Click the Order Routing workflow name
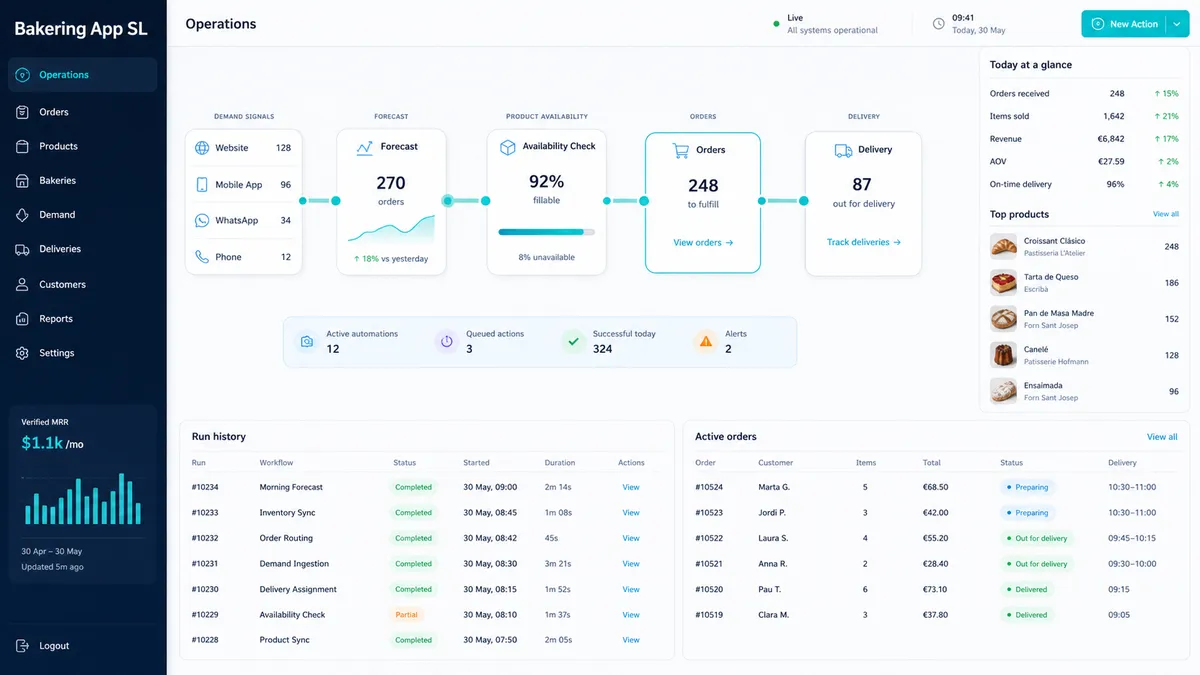 click(x=286, y=538)
